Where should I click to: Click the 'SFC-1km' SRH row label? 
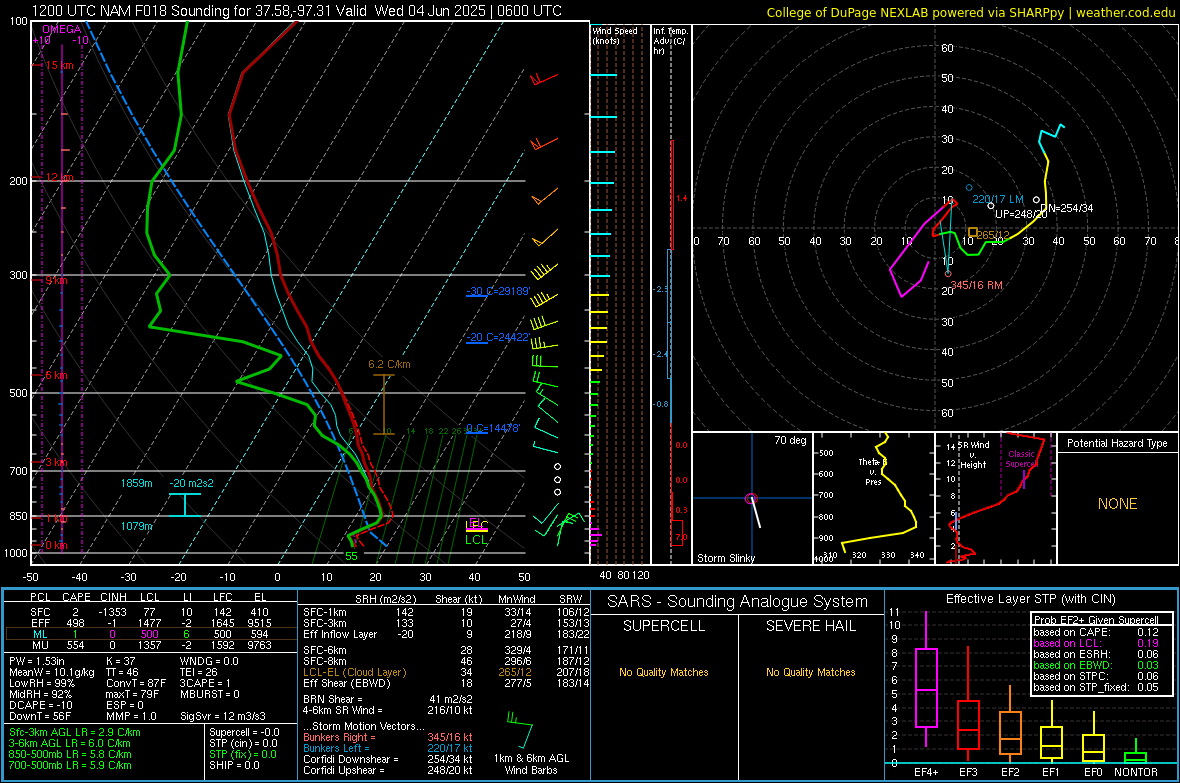[x=325, y=612]
